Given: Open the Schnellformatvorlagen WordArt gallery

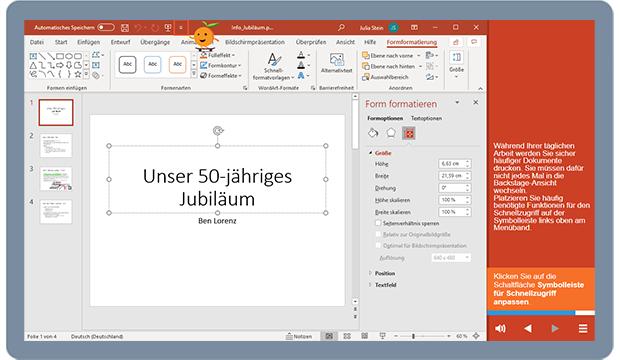Looking at the screenshot, I should click(x=273, y=66).
